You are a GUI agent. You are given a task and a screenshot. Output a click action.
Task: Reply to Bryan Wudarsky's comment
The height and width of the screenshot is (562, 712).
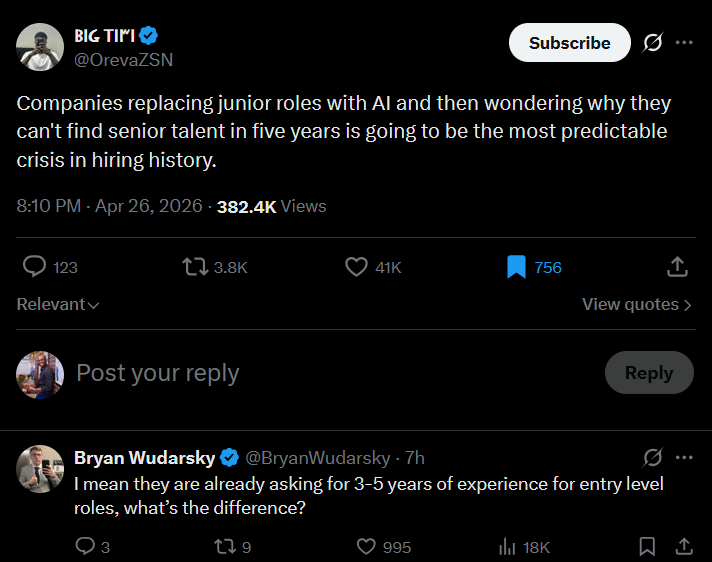(86, 547)
